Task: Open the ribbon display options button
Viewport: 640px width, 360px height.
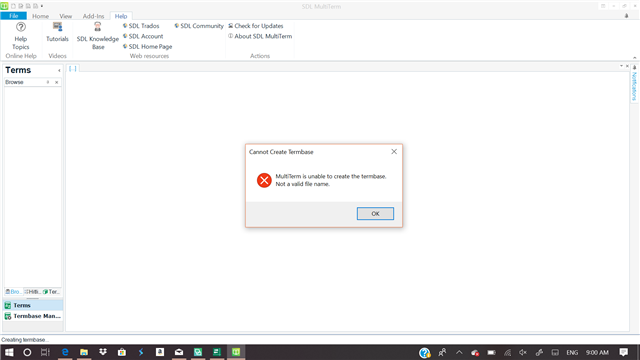Action: pyautogui.click(x=603, y=6)
